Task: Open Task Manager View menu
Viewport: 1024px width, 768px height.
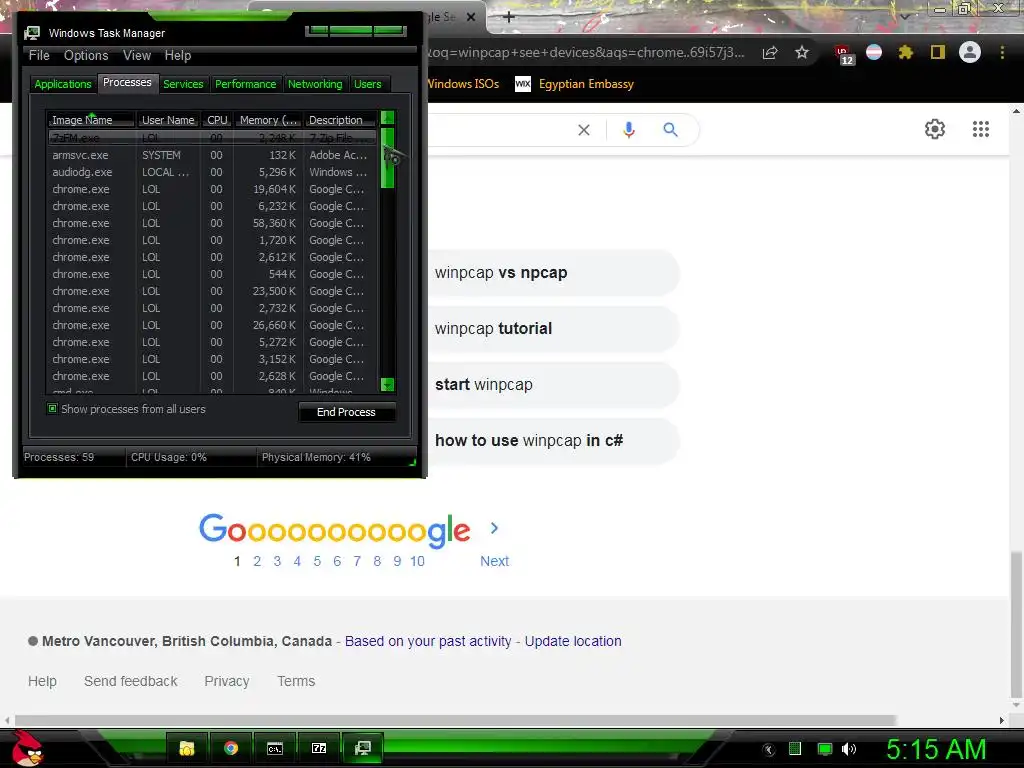Action: click(x=137, y=56)
